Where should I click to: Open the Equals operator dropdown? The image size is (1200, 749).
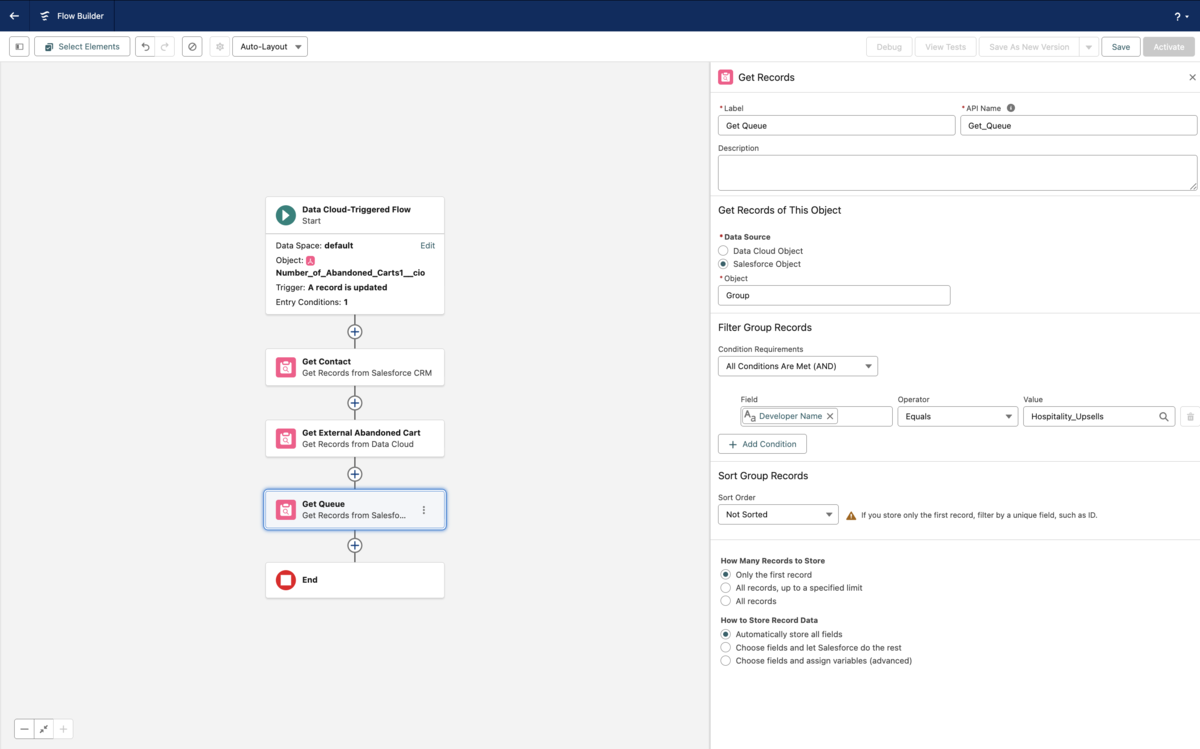pyautogui.click(x=957, y=416)
